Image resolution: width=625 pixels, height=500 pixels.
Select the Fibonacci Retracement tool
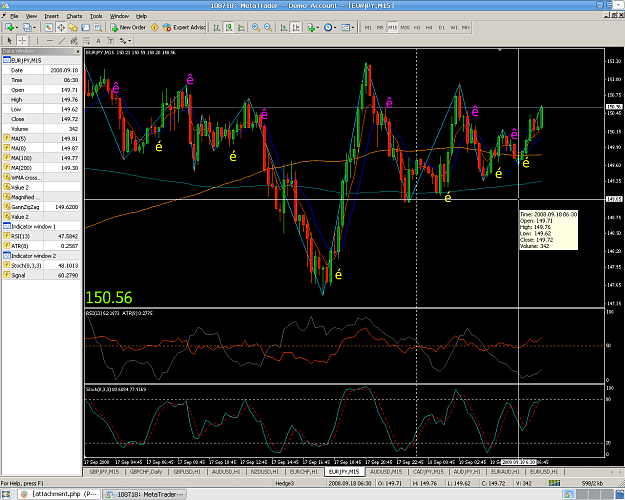86,40
